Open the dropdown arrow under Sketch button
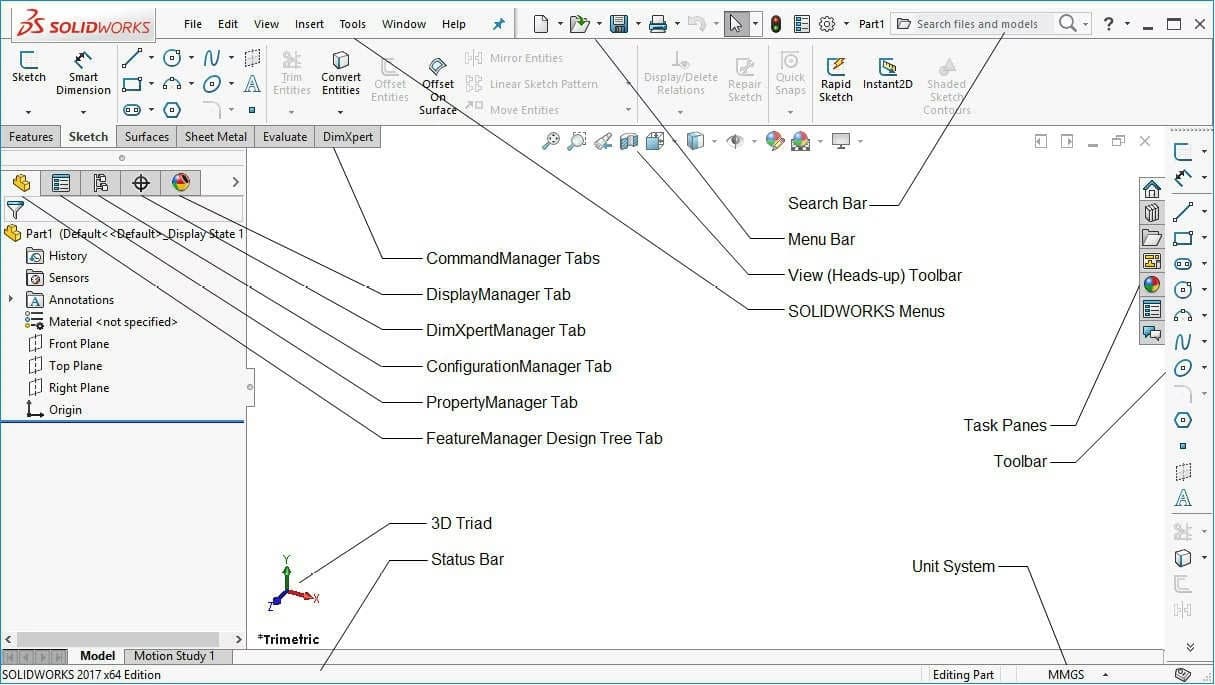 click(28, 112)
